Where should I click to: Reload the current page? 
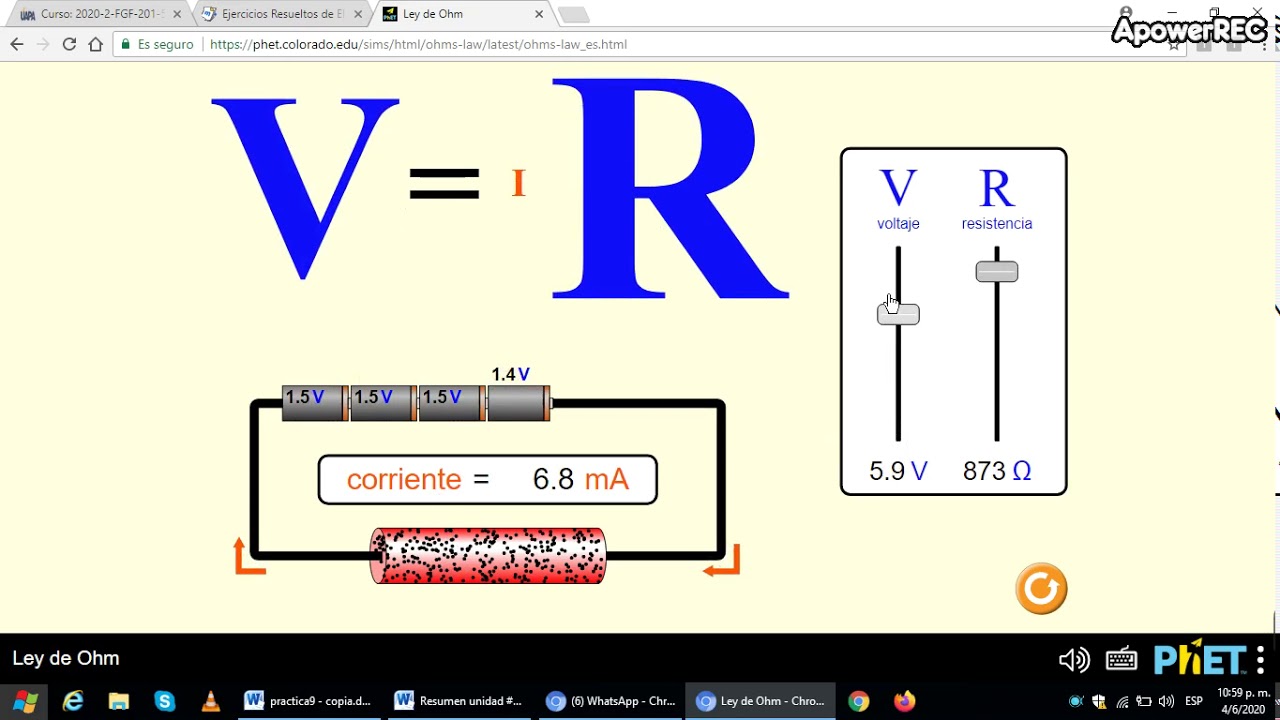tap(69, 44)
